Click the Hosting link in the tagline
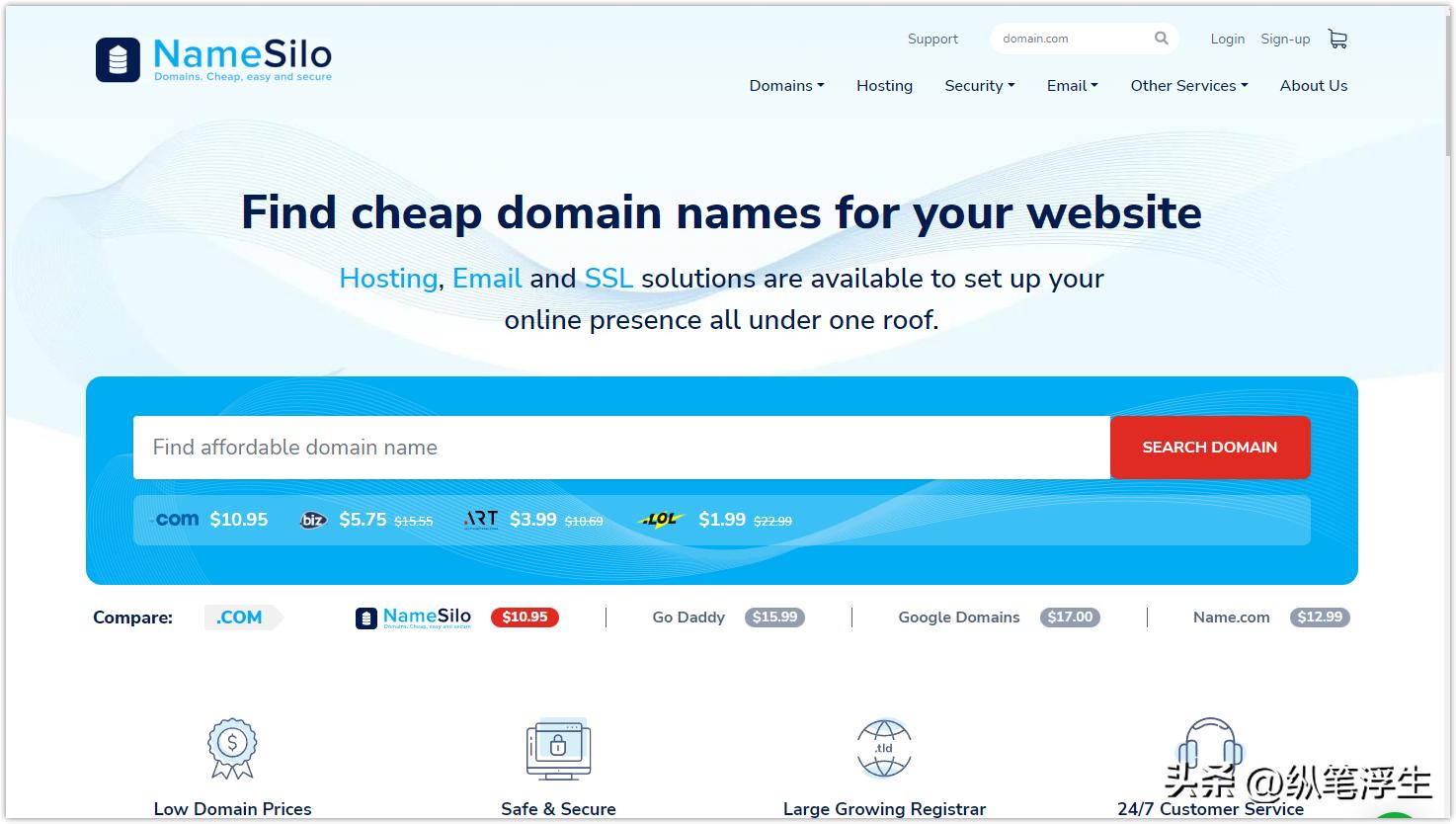 [388, 279]
